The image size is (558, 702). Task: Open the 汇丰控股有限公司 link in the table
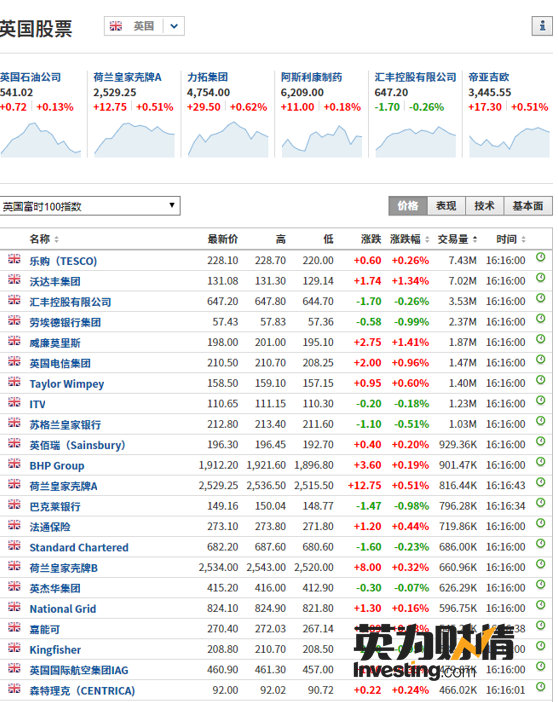[x=70, y=302]
